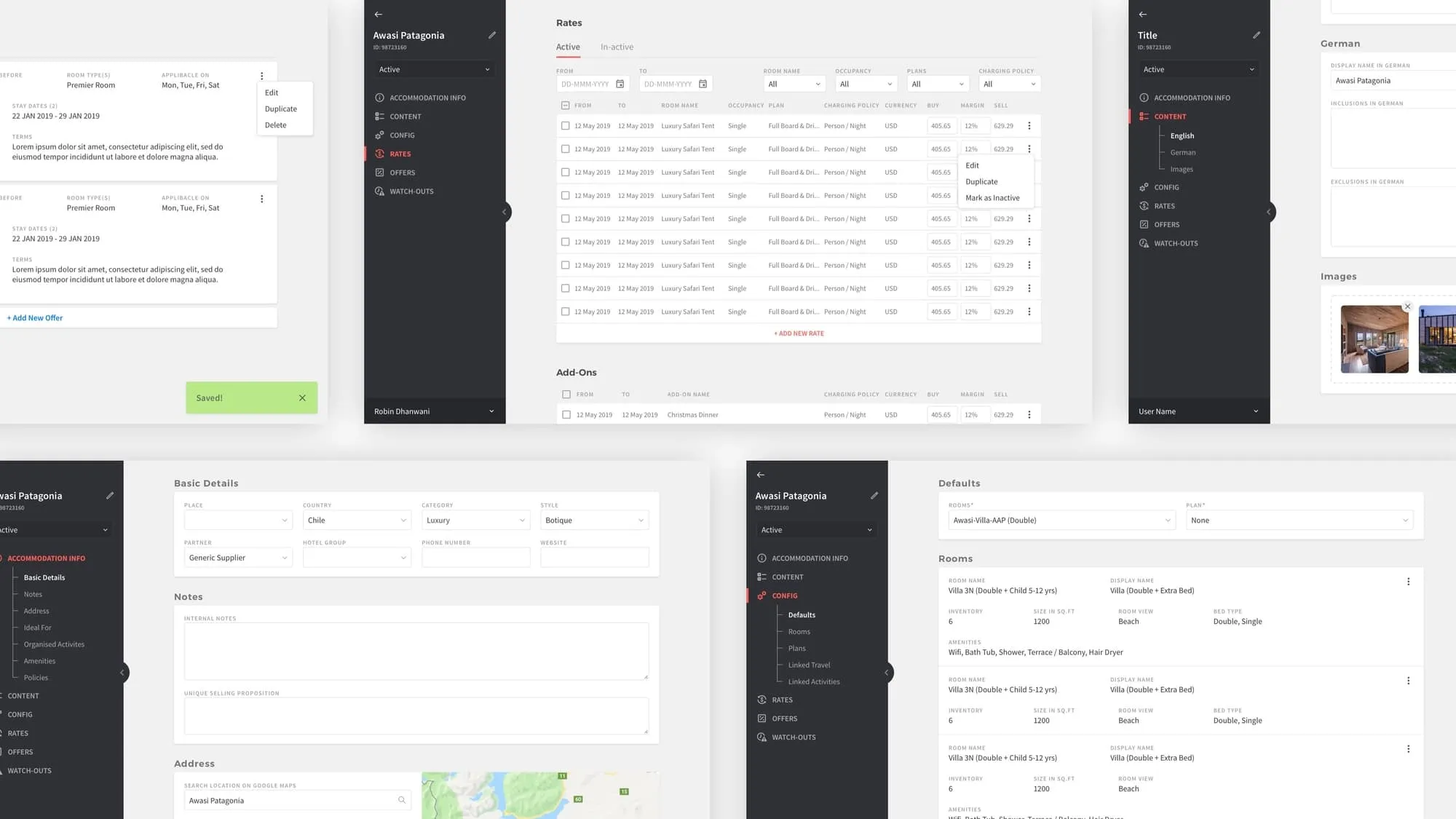Toggle the select-all checkbox in Rates header
The height and width of the screenshot is (819, 1456).
click(x=566, y=106)
